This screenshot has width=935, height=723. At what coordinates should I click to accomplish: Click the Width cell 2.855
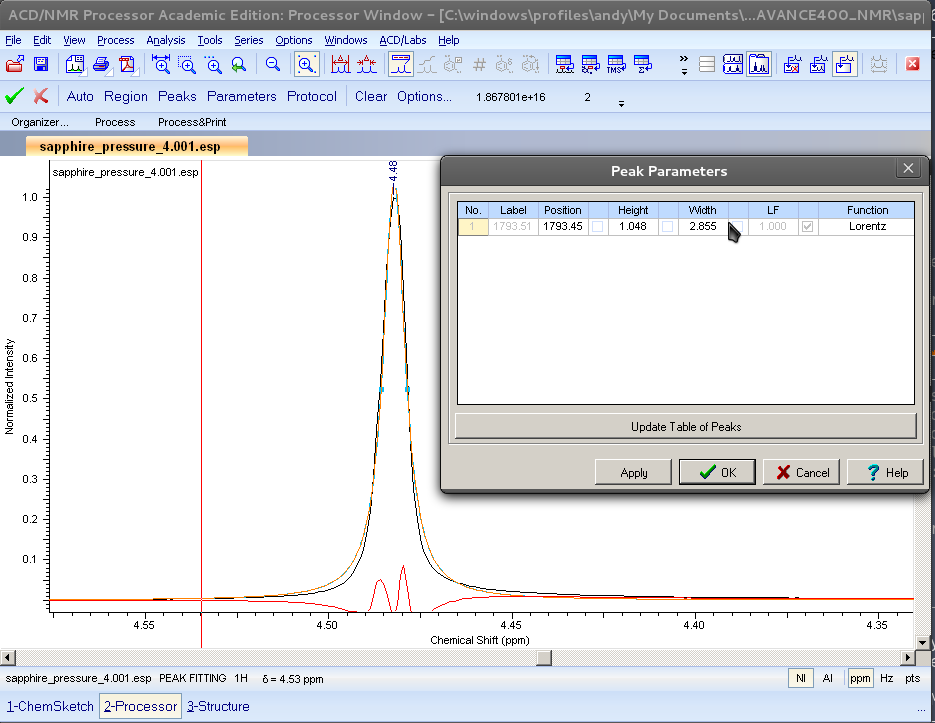[x=703, y=227]
